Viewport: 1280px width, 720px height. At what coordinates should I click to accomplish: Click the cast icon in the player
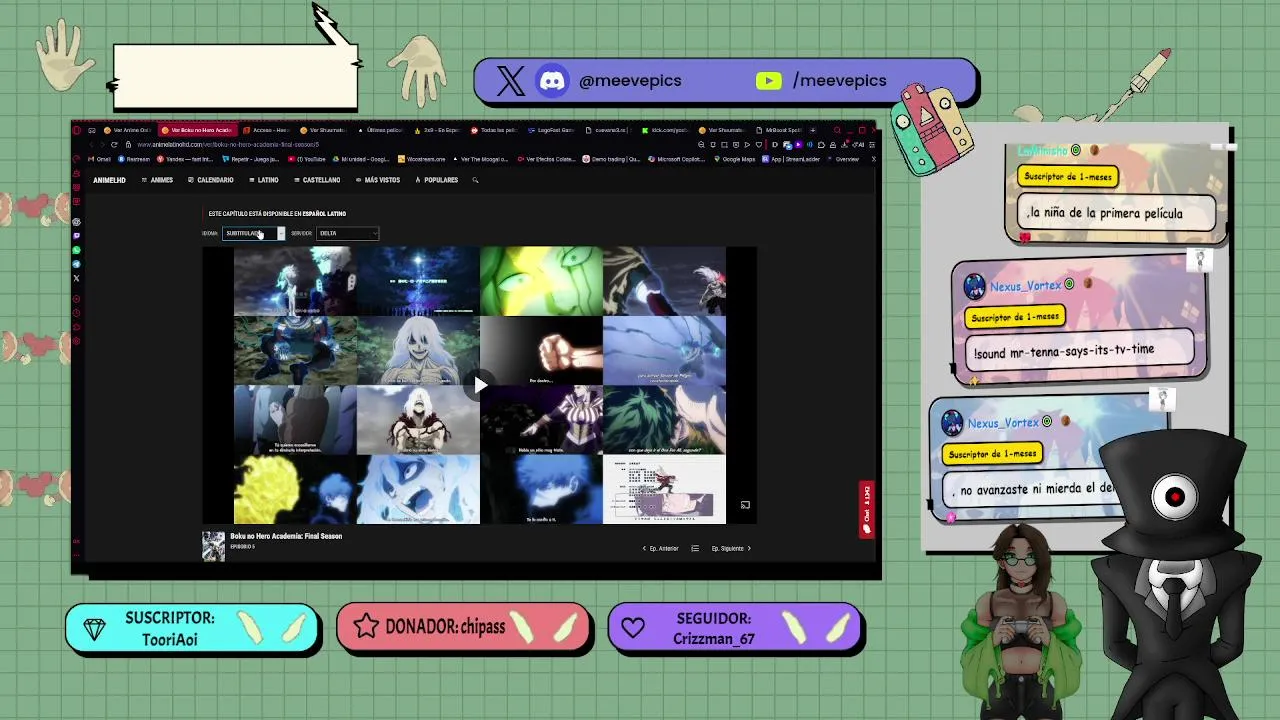745,505
